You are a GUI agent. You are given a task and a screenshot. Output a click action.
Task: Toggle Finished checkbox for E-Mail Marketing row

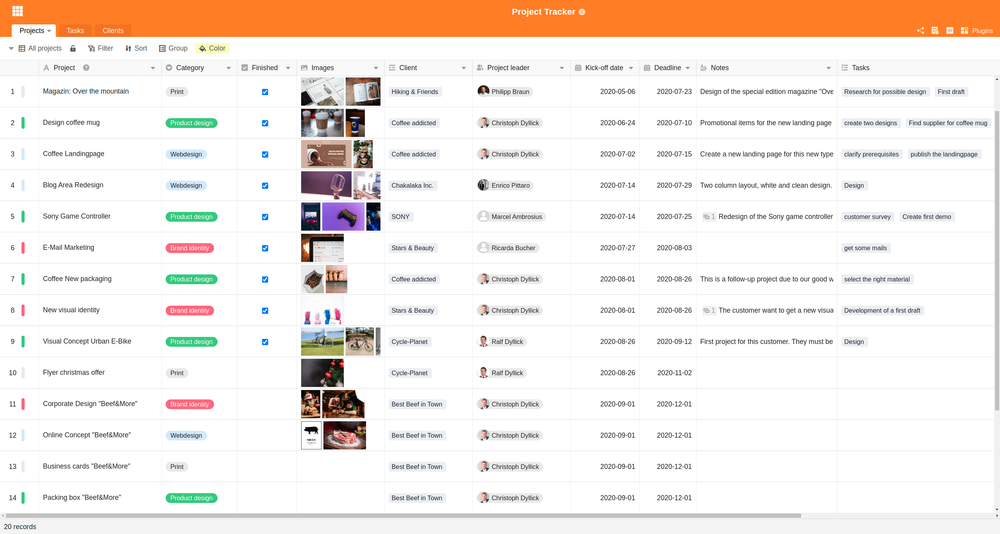tap(265, 248)
